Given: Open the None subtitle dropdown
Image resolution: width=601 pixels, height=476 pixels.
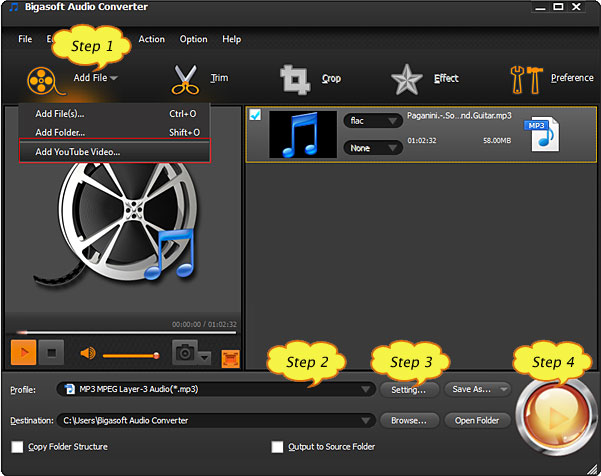Looking at the screenshot, I should click(373, 148).
